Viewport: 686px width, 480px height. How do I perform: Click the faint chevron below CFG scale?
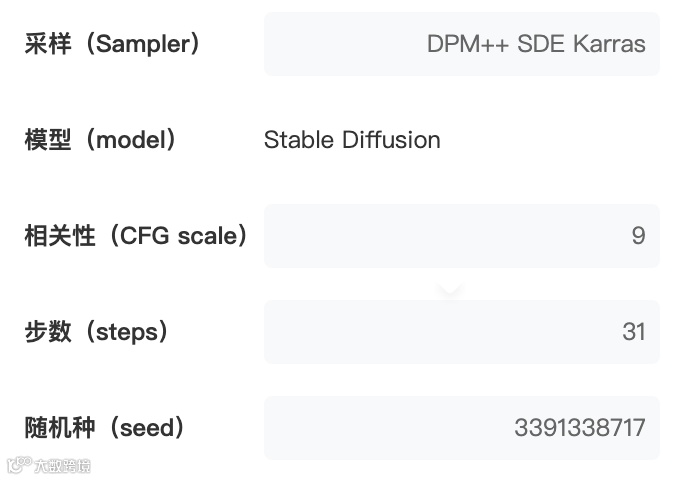point(451,291)
